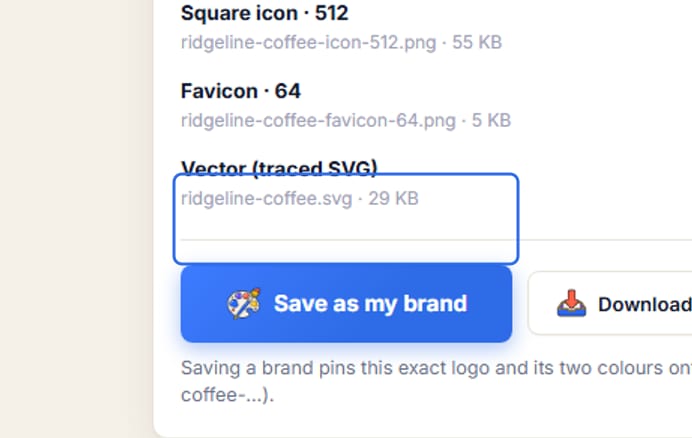Click the 29 KB SVG size text
Screen dimensions: 692x438
click(394, 199)
